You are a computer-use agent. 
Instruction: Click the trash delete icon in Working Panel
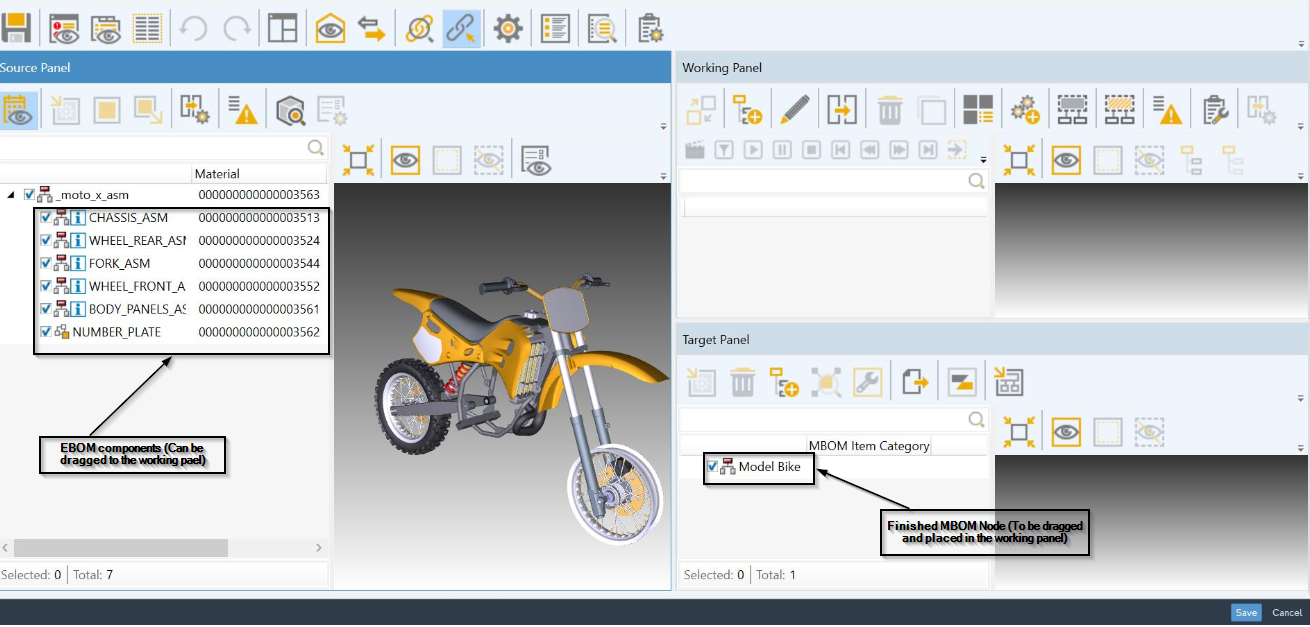click(889, 109)
